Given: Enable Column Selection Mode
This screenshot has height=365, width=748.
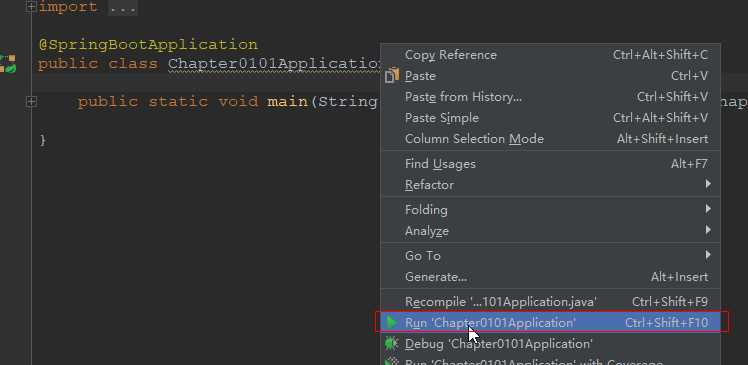Looking at the screenshot, I should click(x=551, y=139).
